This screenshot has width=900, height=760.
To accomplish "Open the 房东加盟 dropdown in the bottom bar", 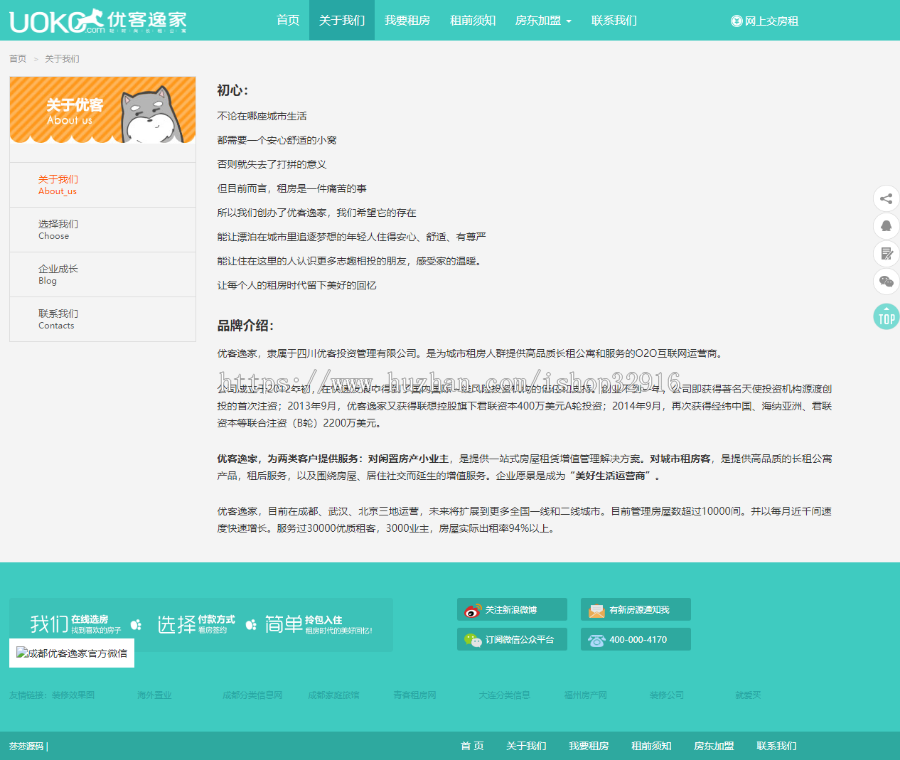I will point(713,746).
